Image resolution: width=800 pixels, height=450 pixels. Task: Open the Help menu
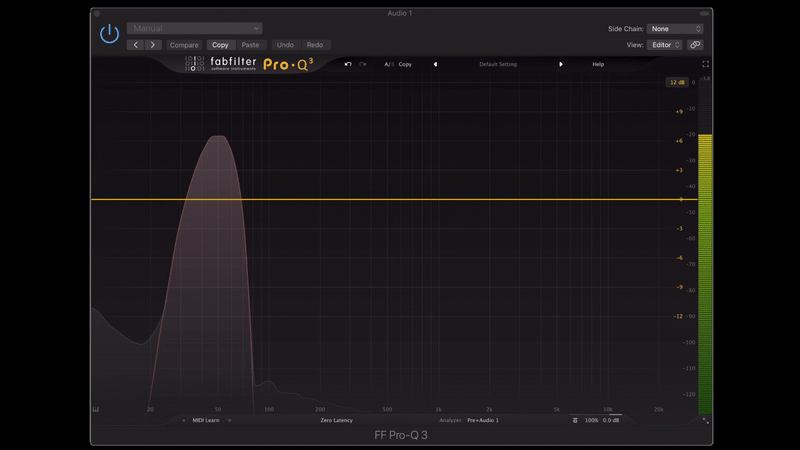[598, 64]
